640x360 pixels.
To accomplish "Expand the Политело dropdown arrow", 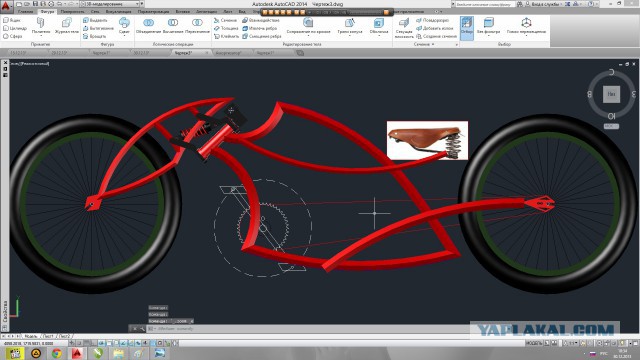I will (x=41, y=36).
